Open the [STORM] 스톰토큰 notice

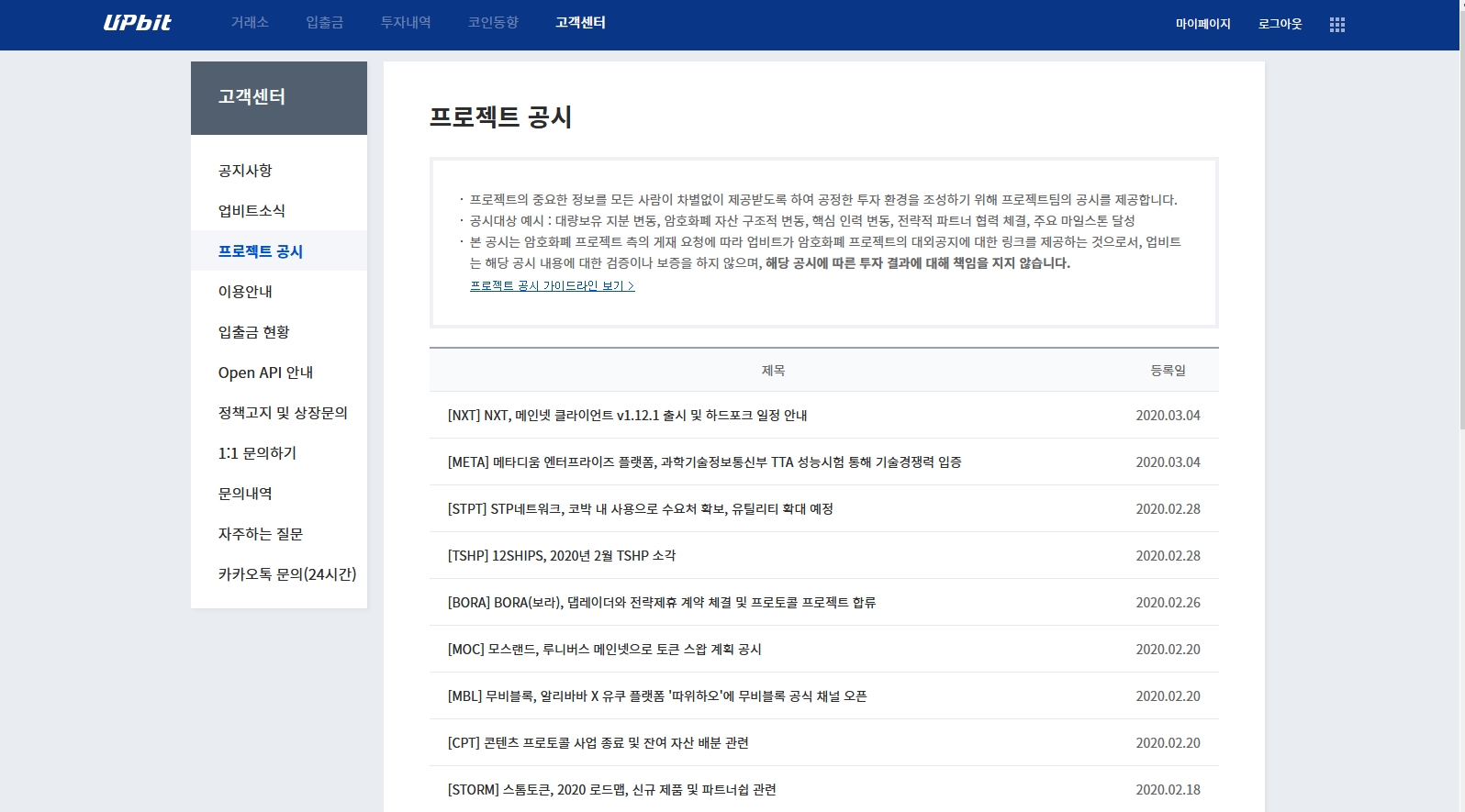(612, 790)
